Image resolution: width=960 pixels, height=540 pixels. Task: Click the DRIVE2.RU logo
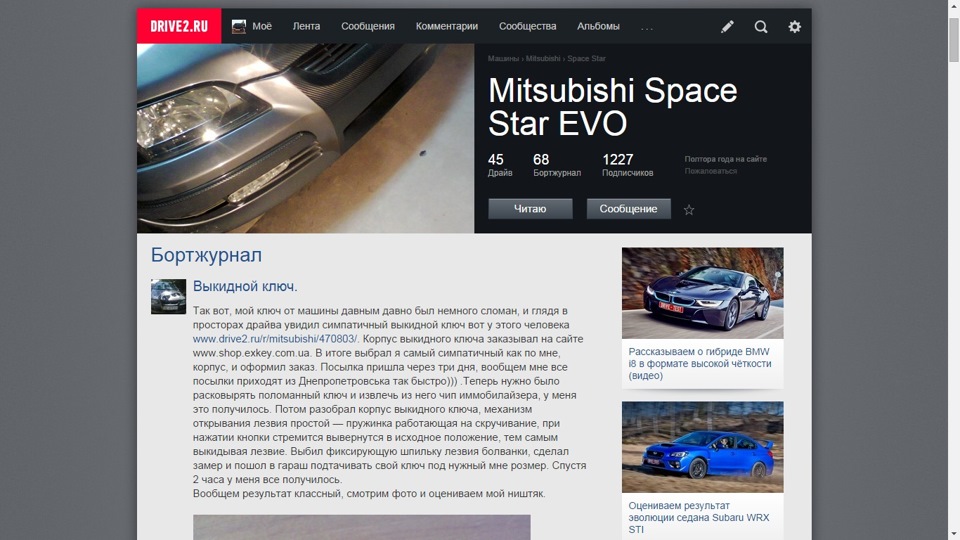(x=179, y=26)
